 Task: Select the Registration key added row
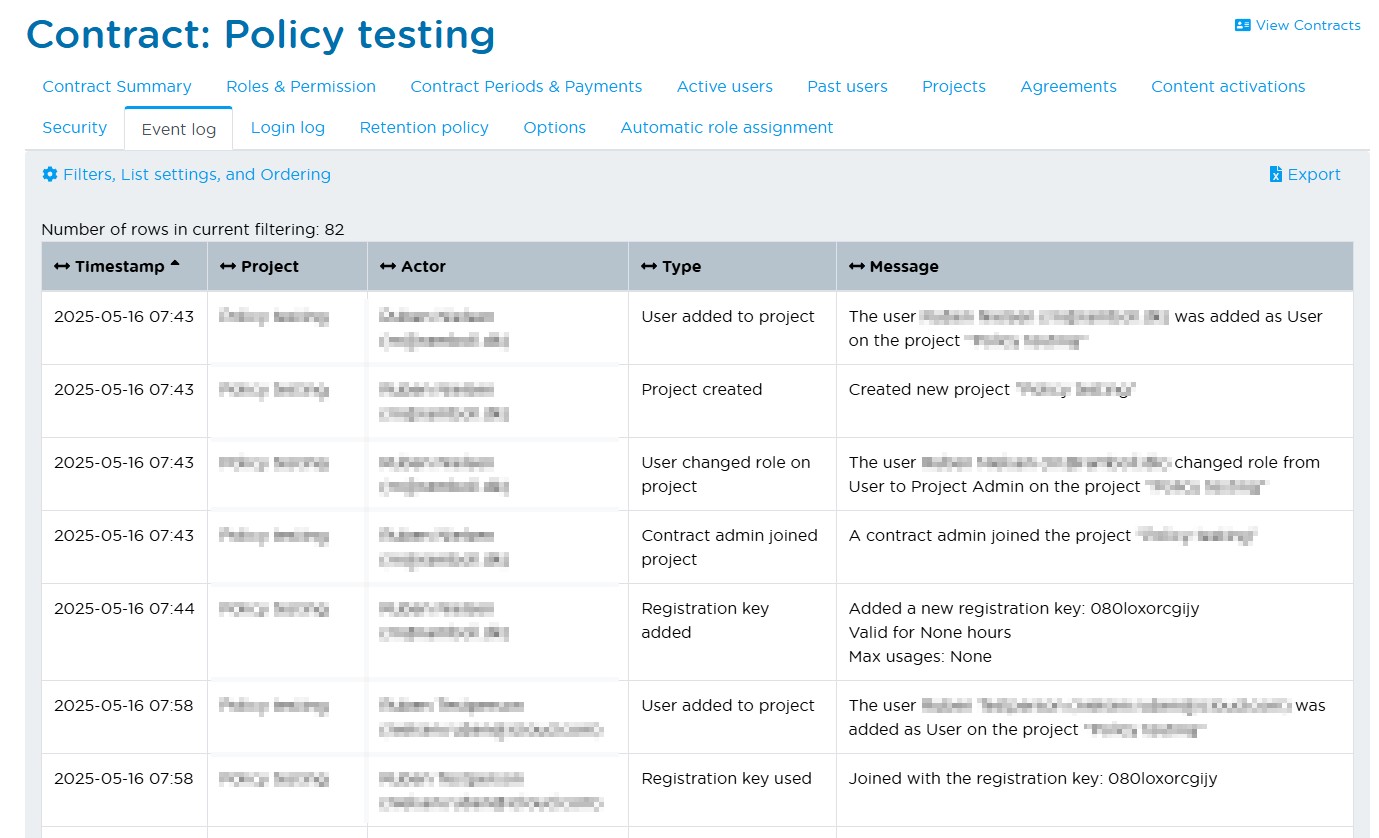pos(705,621)
